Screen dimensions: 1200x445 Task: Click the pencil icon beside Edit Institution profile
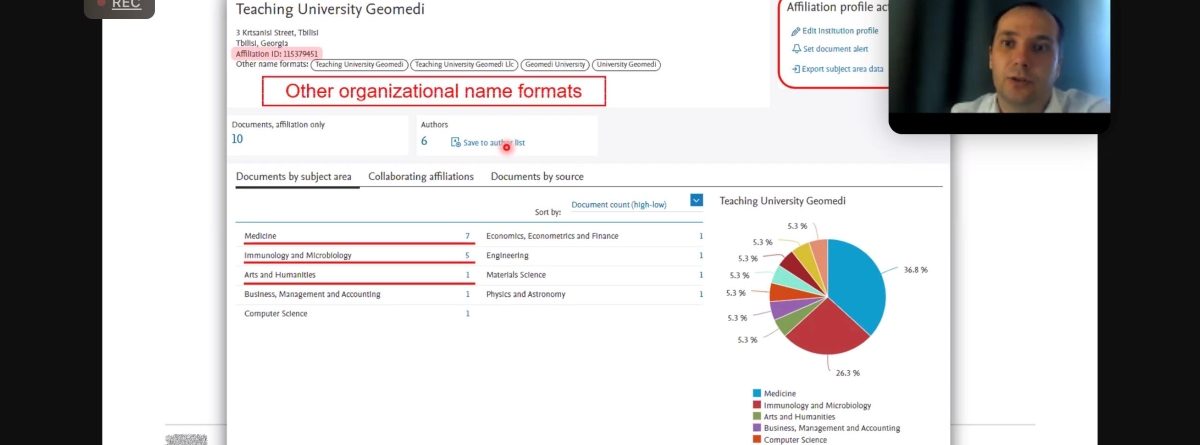tap(796, 31)
